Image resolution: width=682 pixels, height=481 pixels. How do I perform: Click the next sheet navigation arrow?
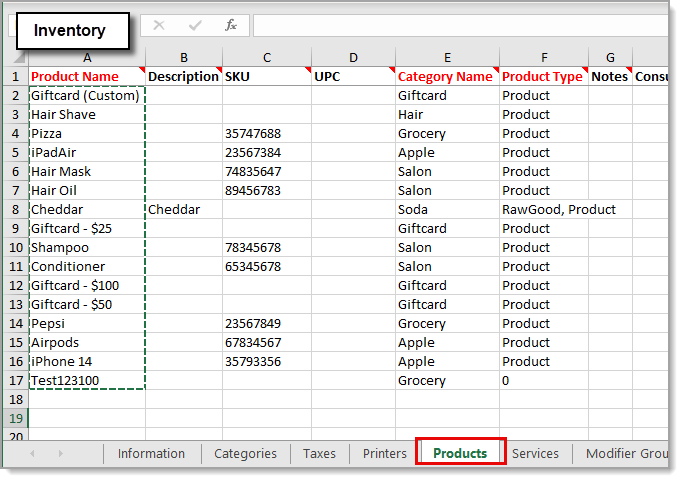(60, 454)
